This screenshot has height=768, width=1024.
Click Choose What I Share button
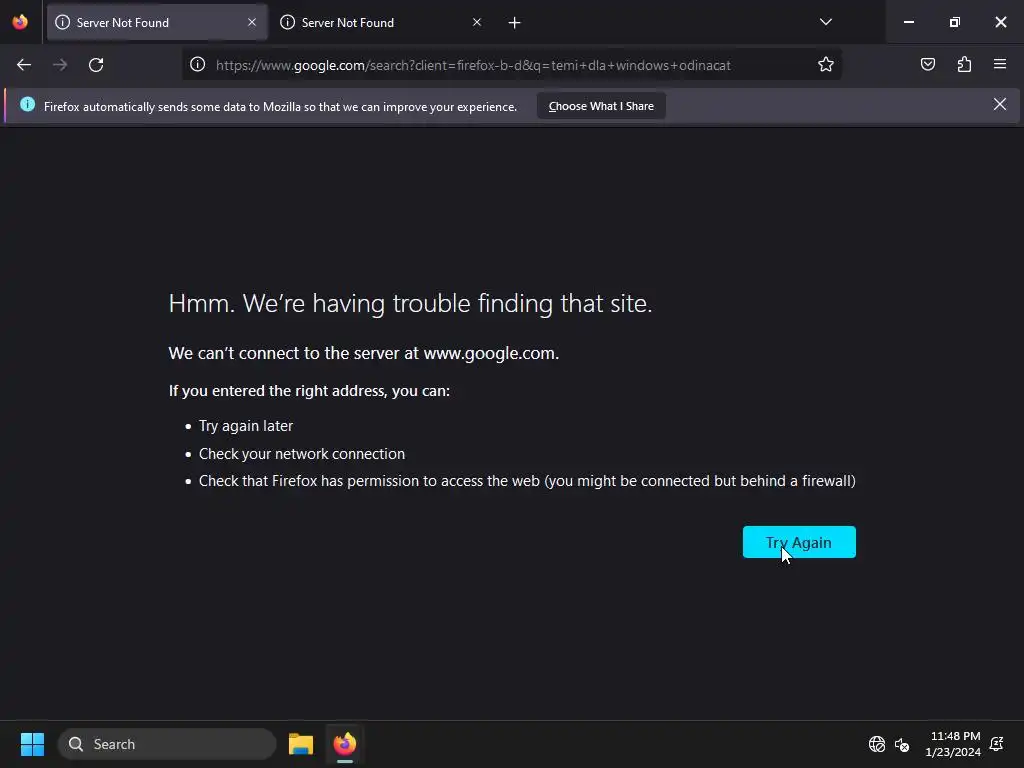click(601, 106)
